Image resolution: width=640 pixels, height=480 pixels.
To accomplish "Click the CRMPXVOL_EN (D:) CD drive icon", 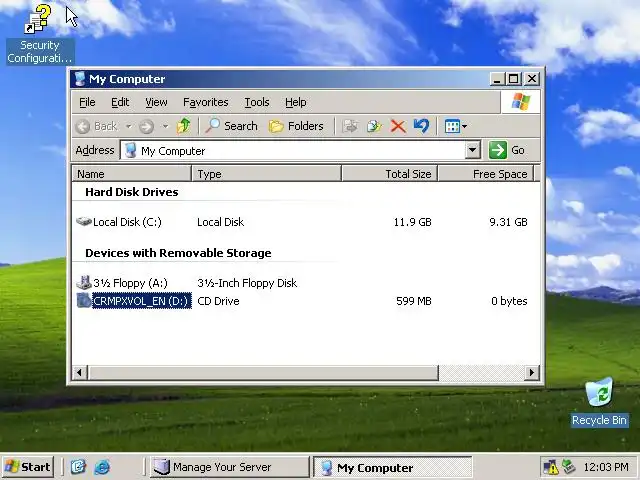I will click(84, 301).
